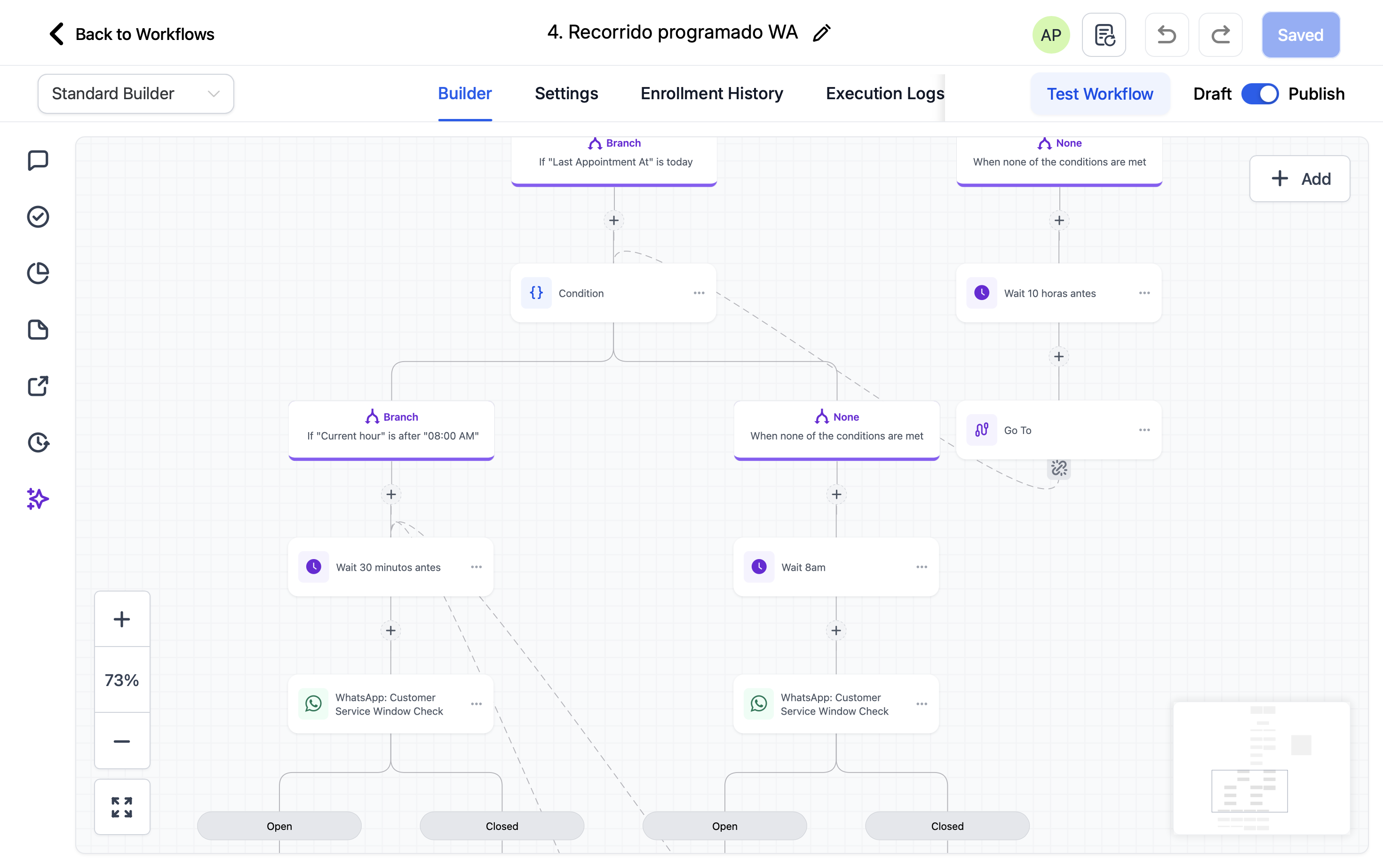The width and height of the screenshot is (1383, 868).
Task: Open the options menu on the Condition node
Action: (699, 293)
